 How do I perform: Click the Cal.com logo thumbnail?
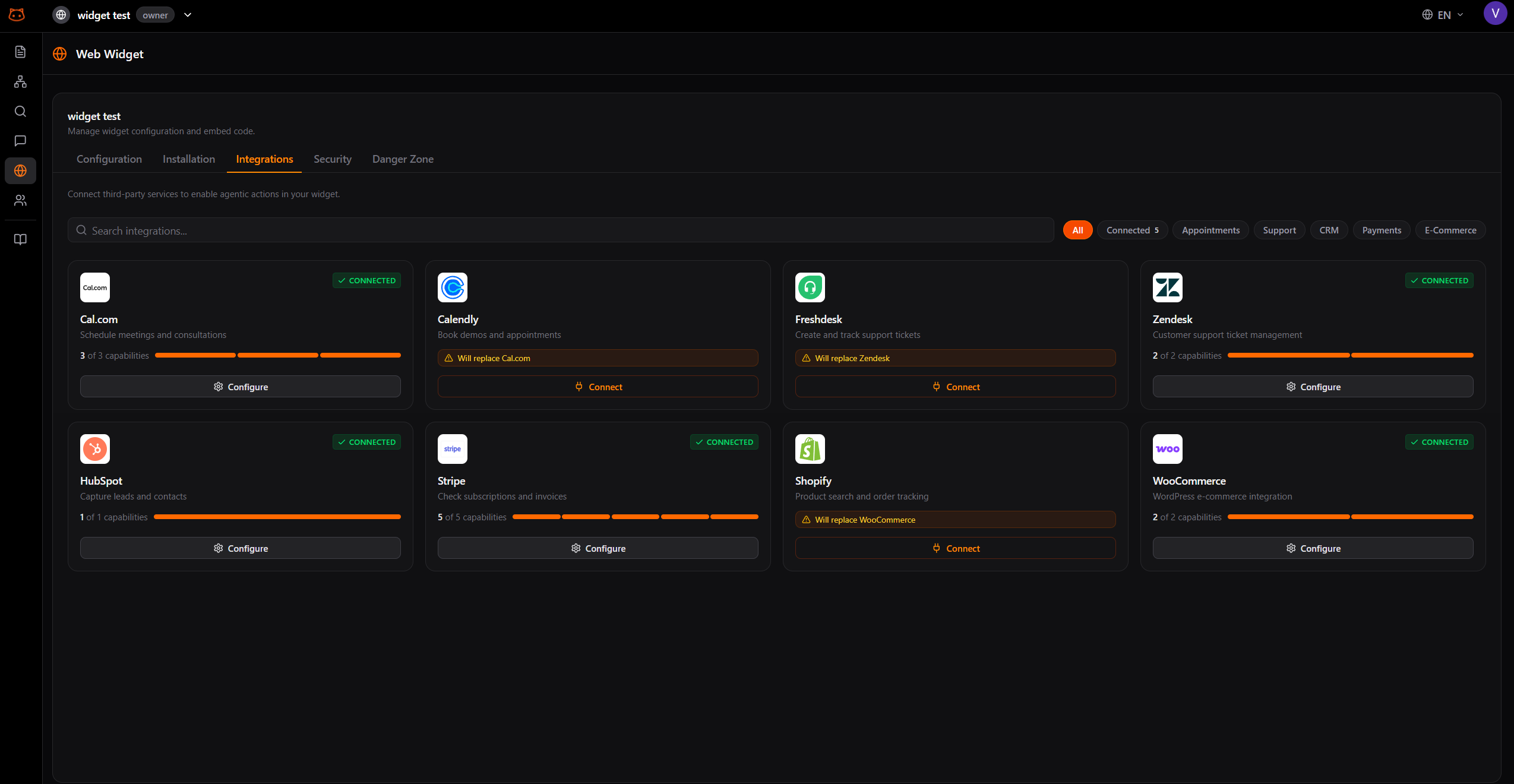(95, 287)
